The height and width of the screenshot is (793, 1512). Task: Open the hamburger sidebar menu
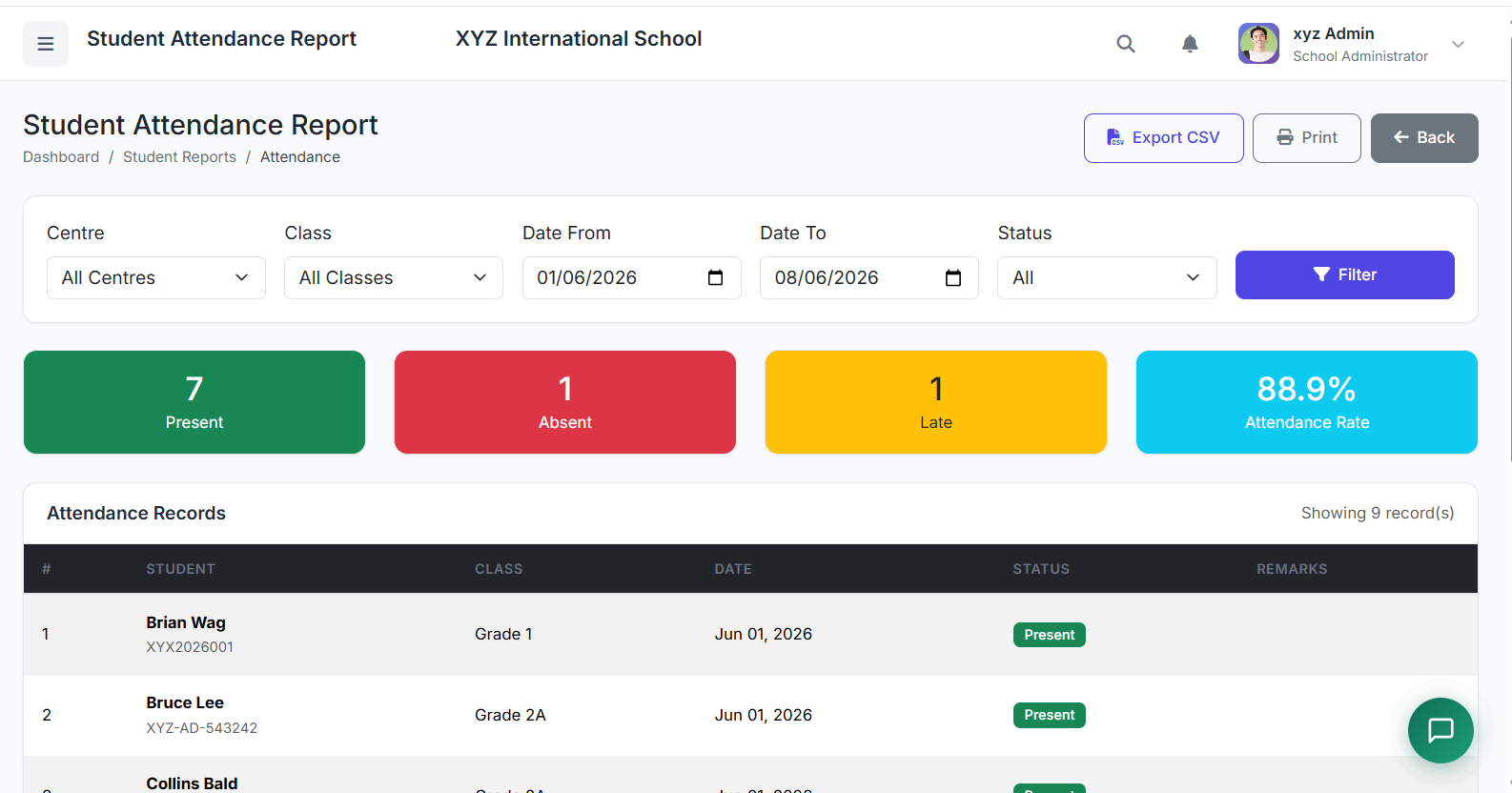46,44
